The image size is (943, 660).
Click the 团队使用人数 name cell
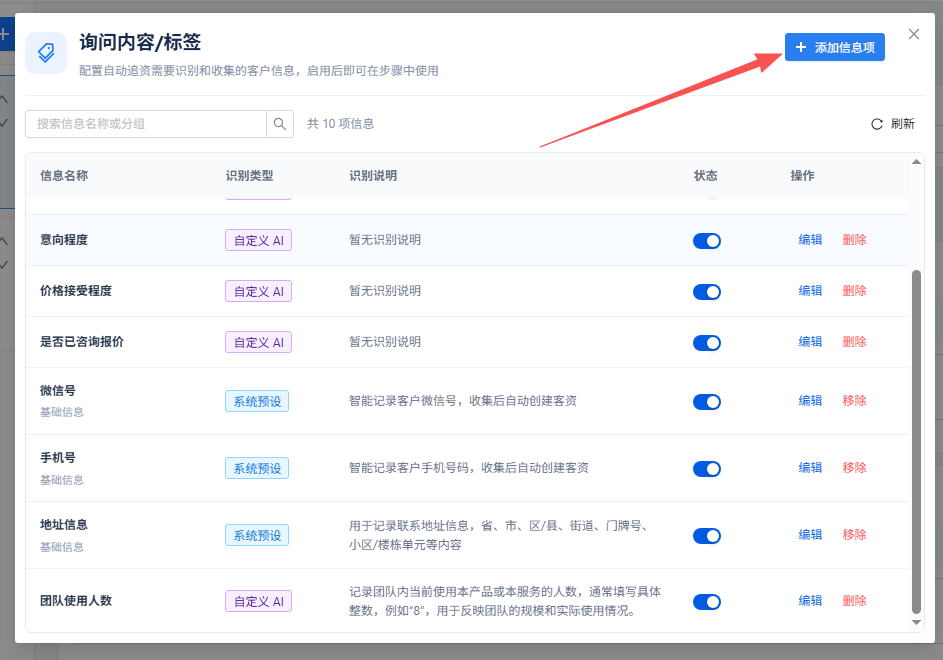(76, 600)
